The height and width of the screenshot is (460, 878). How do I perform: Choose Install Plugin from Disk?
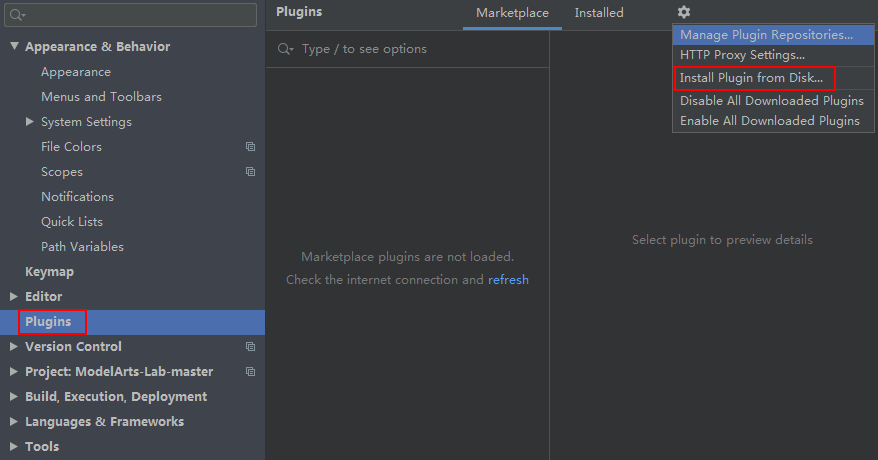751,78
